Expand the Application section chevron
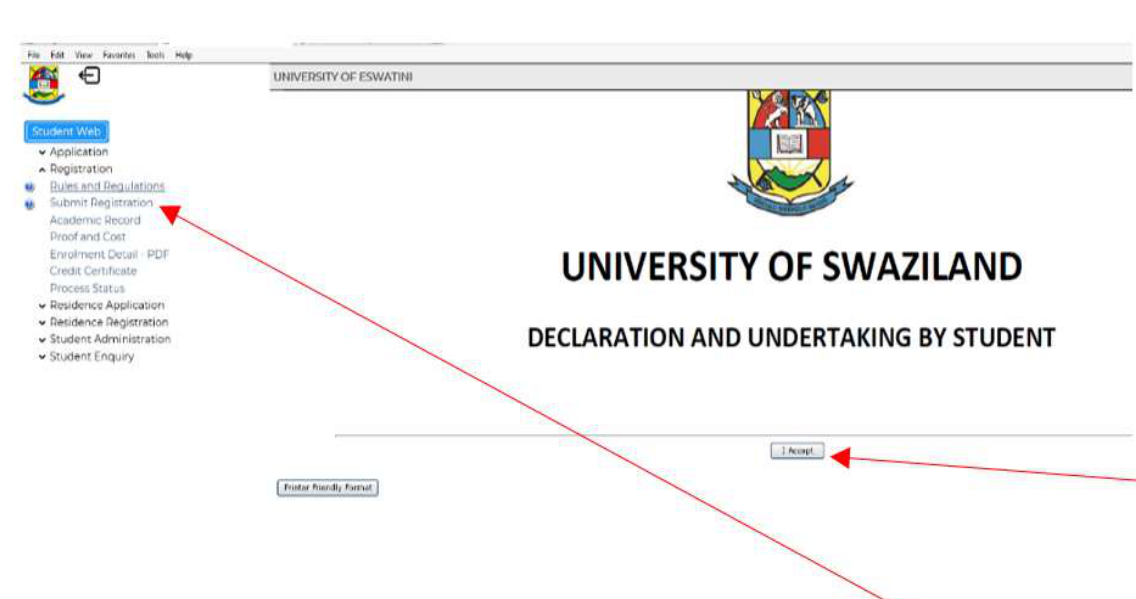Viewport: 1136px width, 599px height. [x=42, y=152]
